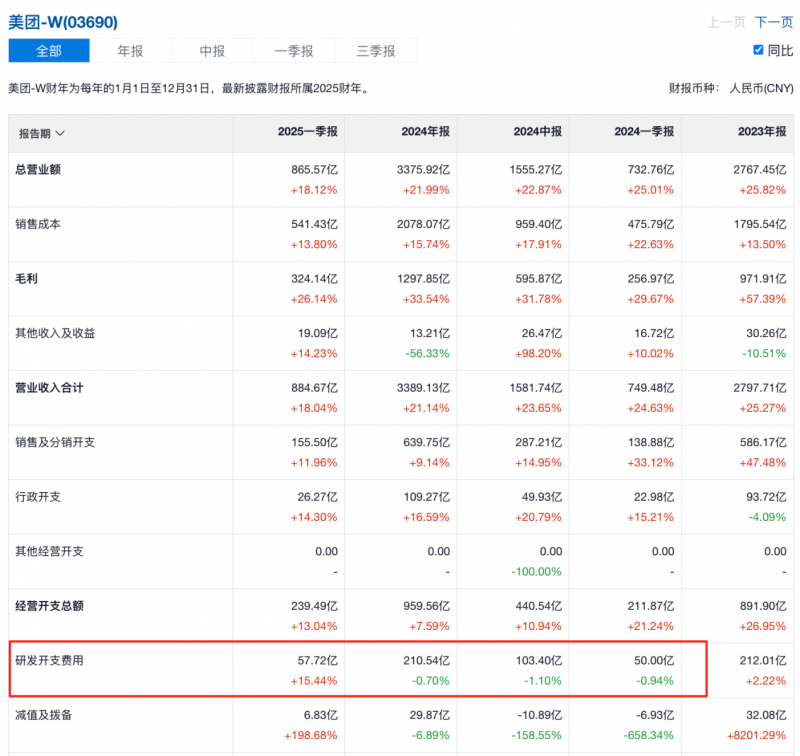Click the 732.76亿 revenue value
Viewport: 800px width, 756px height.
[651, 169]
